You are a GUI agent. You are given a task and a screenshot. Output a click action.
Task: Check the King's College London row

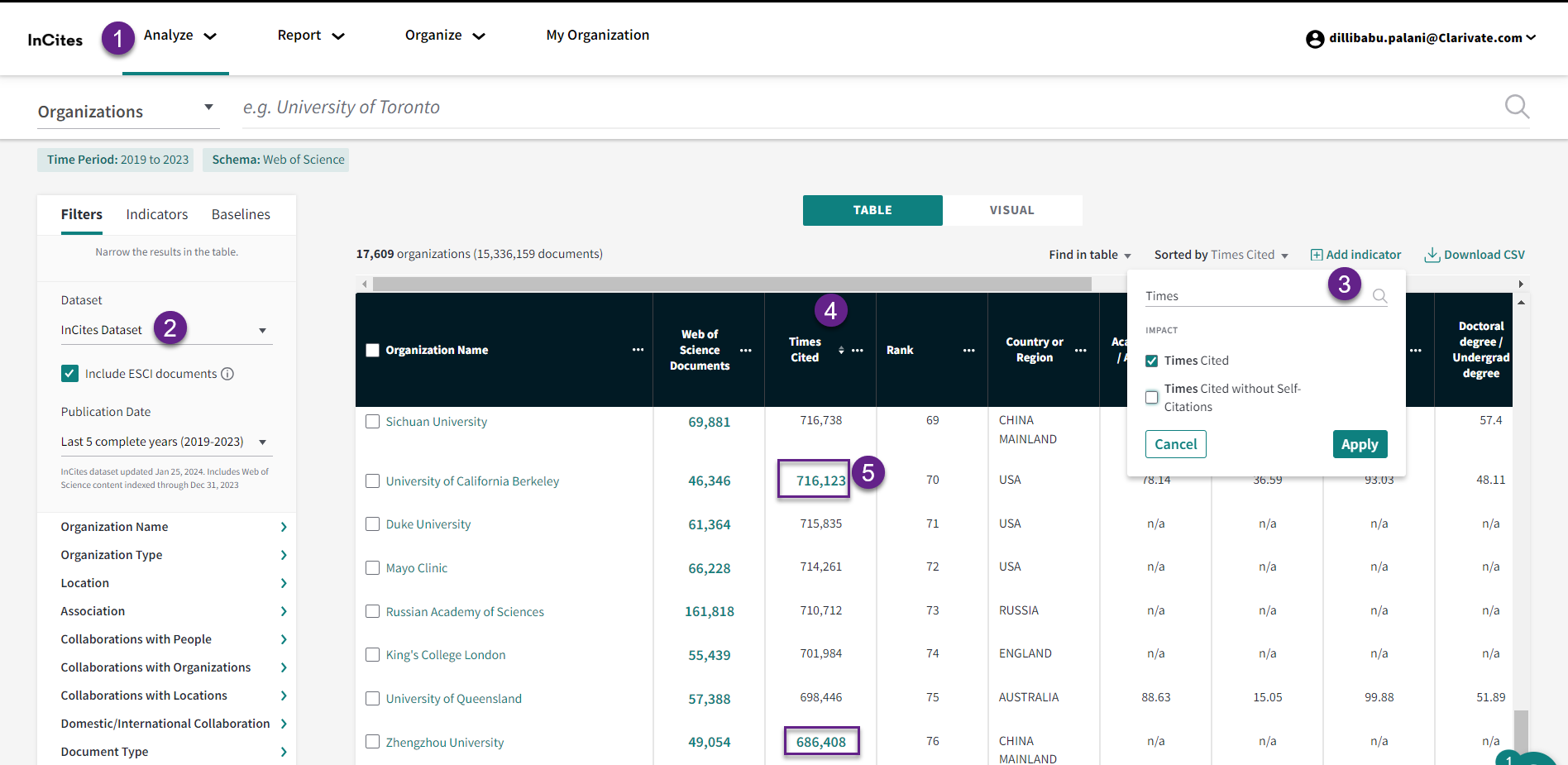(373, 655)
